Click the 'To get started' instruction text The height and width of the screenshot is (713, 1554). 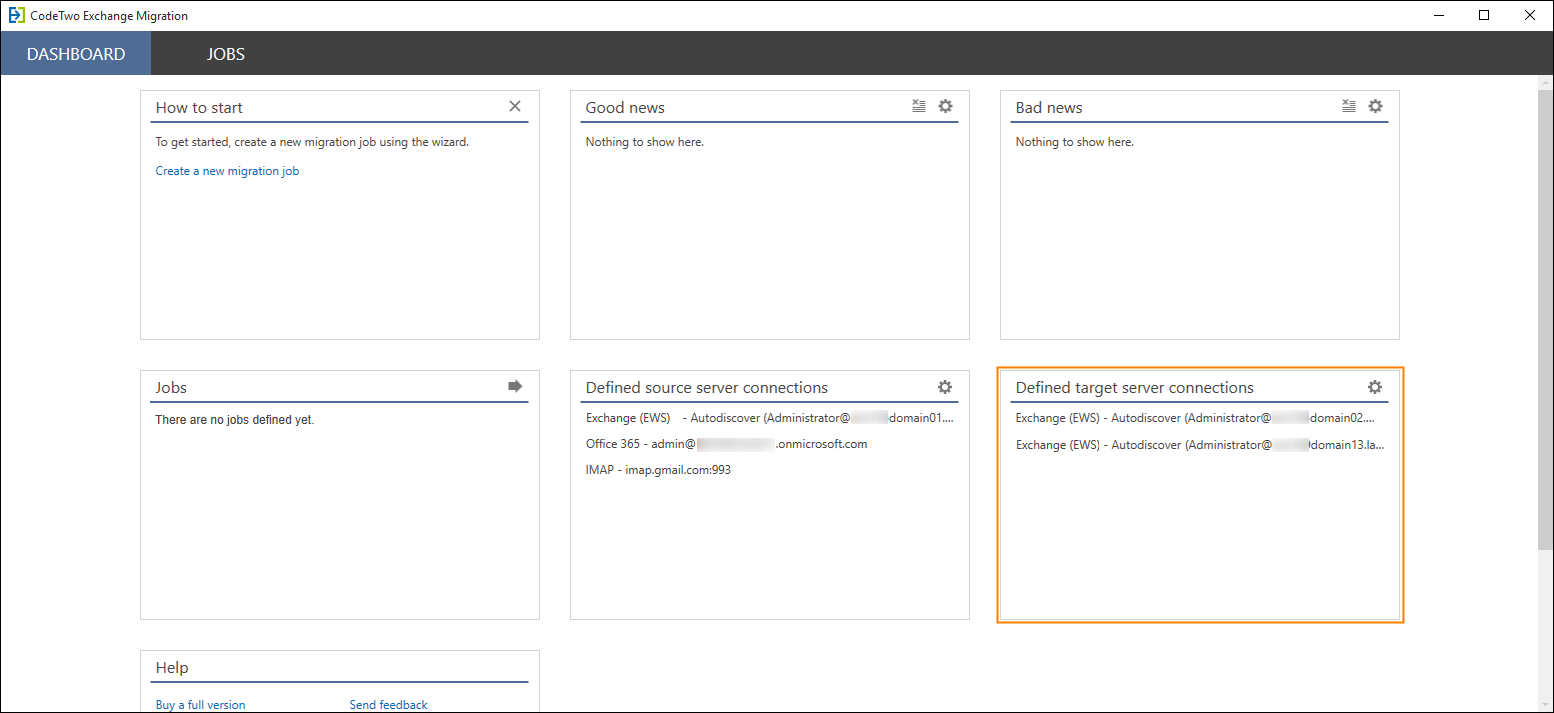click(312, 142)
